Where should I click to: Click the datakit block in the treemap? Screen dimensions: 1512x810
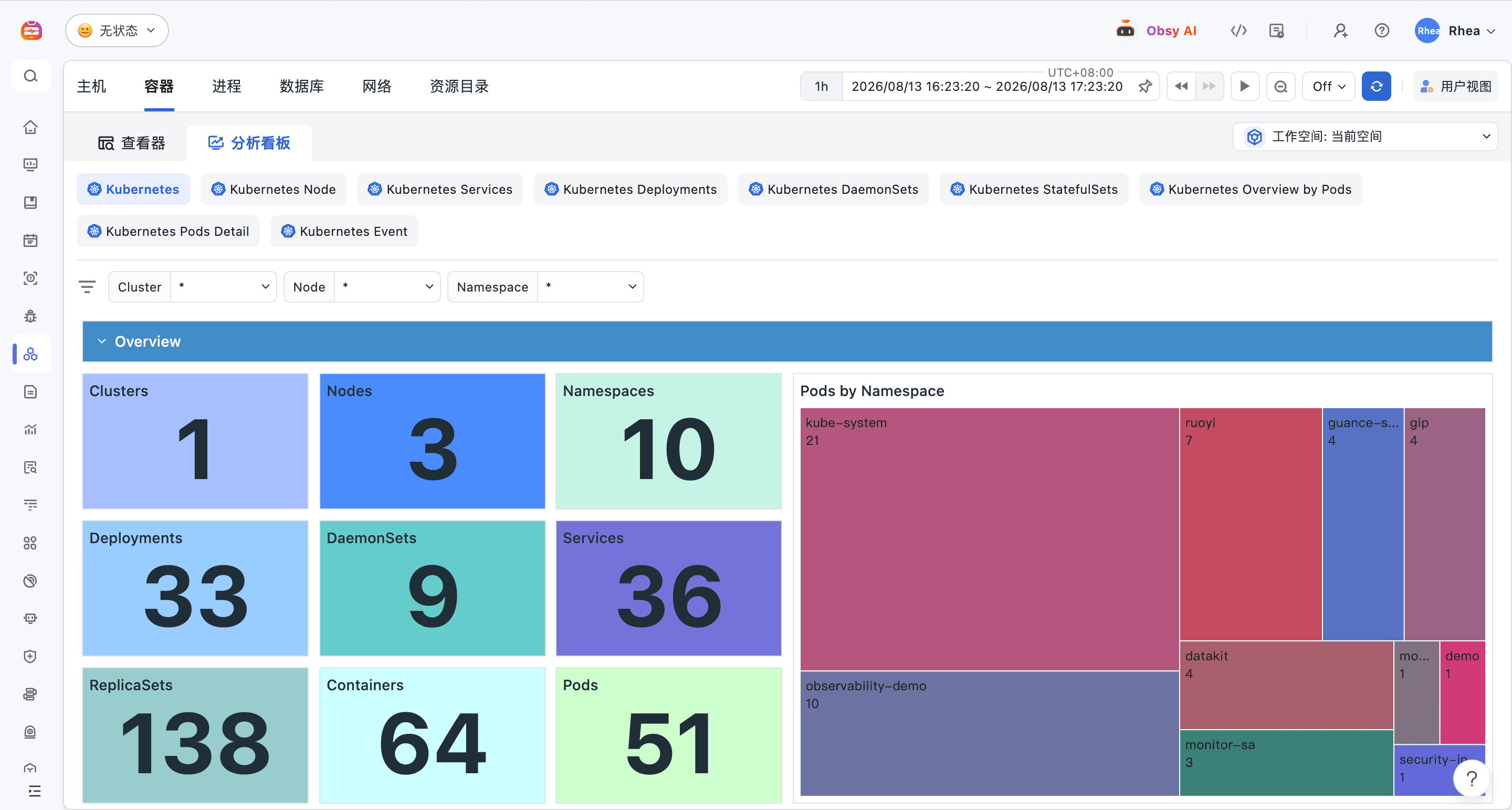[1287, 685]
